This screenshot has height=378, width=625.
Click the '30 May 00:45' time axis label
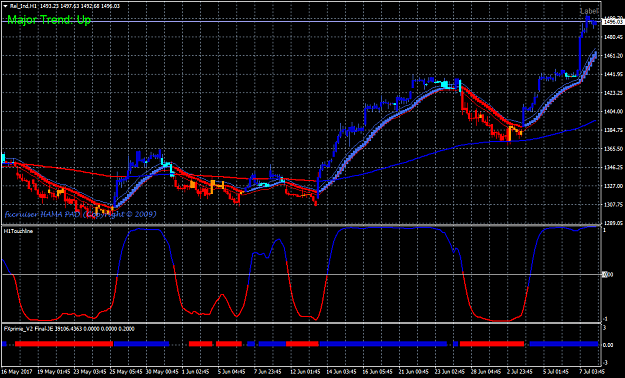(x=162, y=371)
